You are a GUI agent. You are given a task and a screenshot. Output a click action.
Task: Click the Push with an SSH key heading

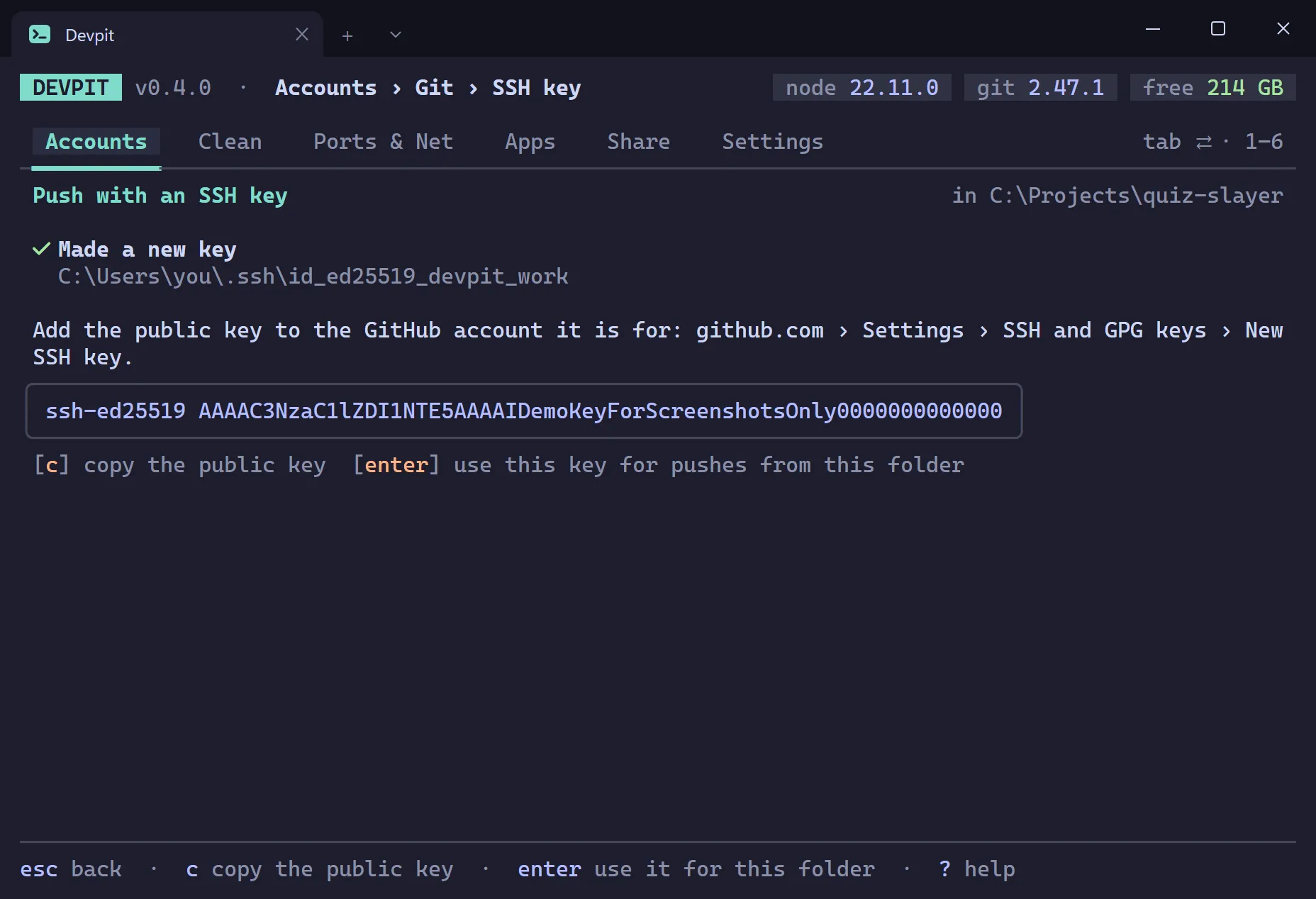160,196
